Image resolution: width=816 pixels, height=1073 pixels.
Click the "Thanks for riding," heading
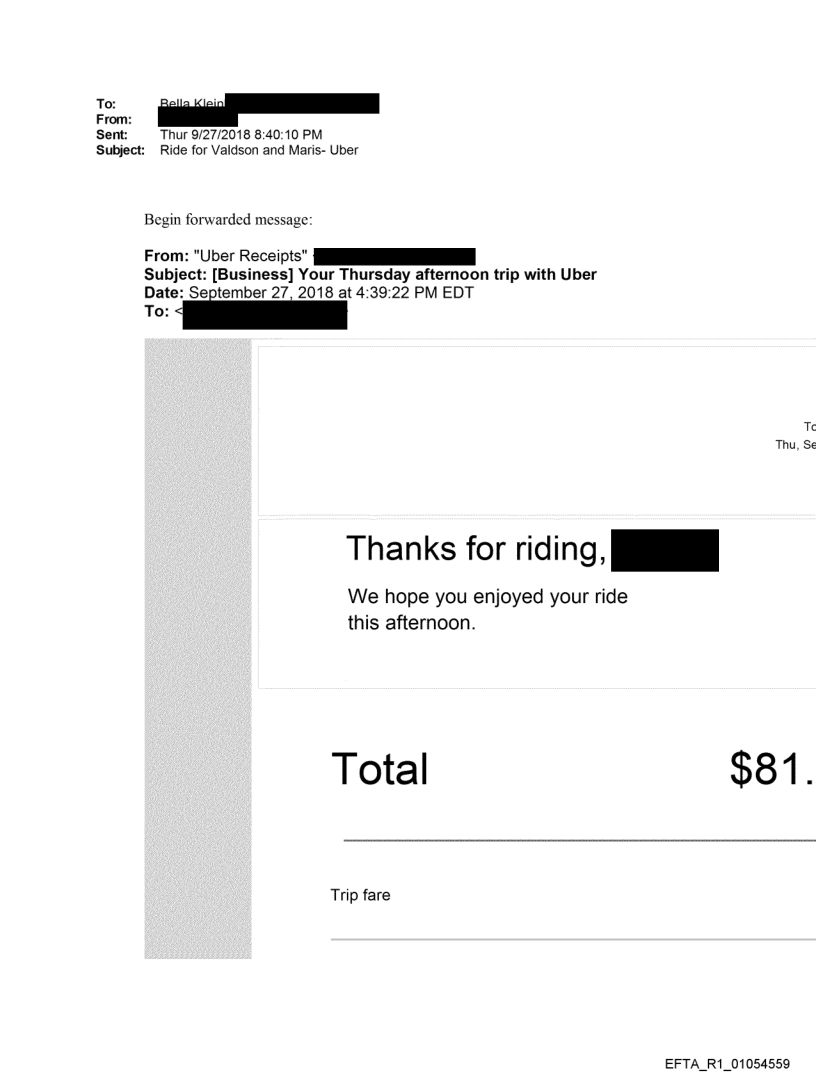pos(474,548)
